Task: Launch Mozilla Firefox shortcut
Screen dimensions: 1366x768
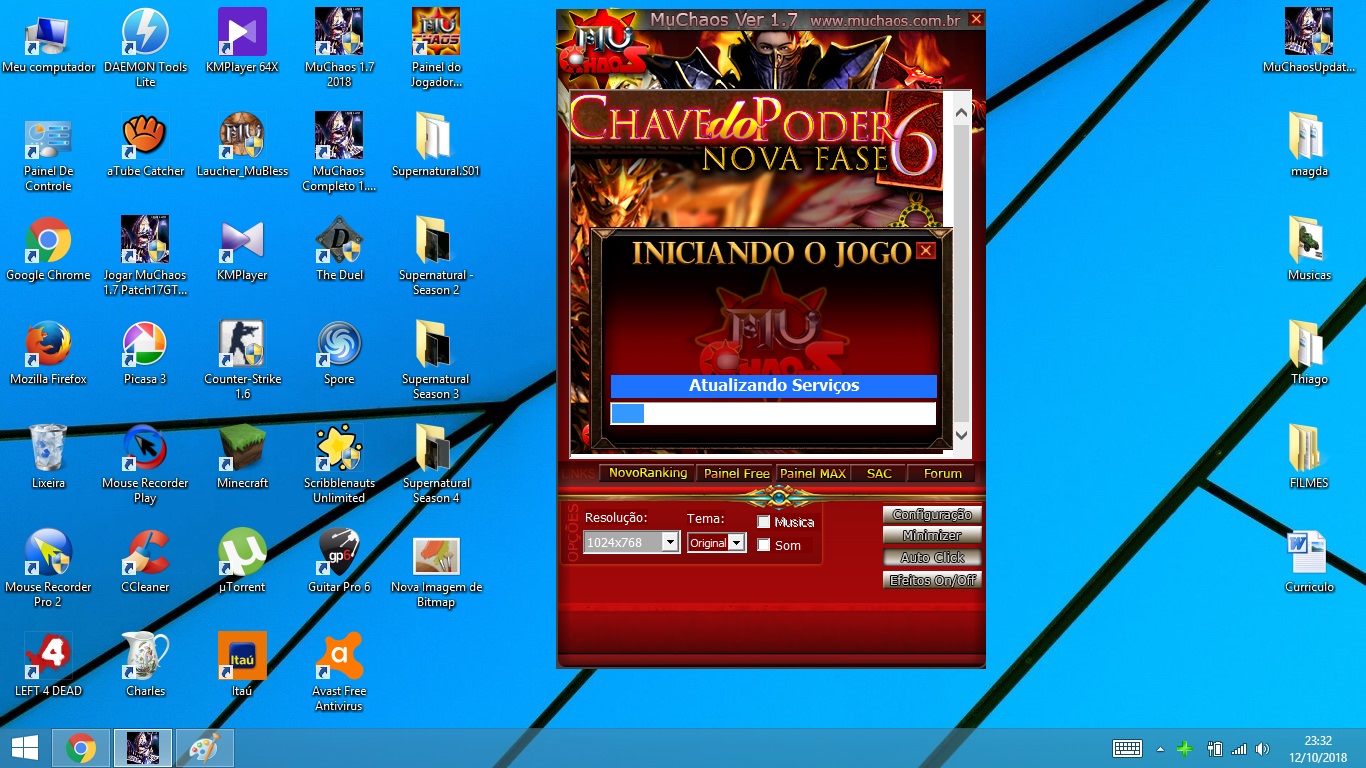Action: 48,354
